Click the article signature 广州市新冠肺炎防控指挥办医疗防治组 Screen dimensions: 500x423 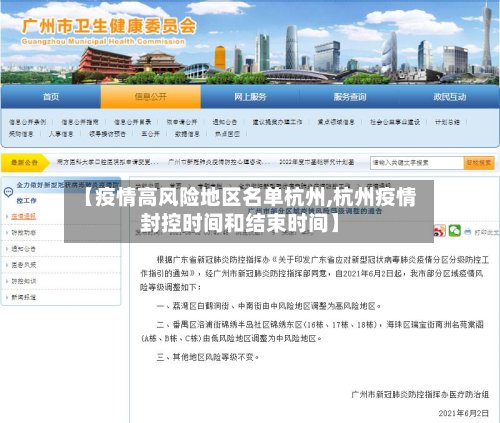(x=420, y=395)
